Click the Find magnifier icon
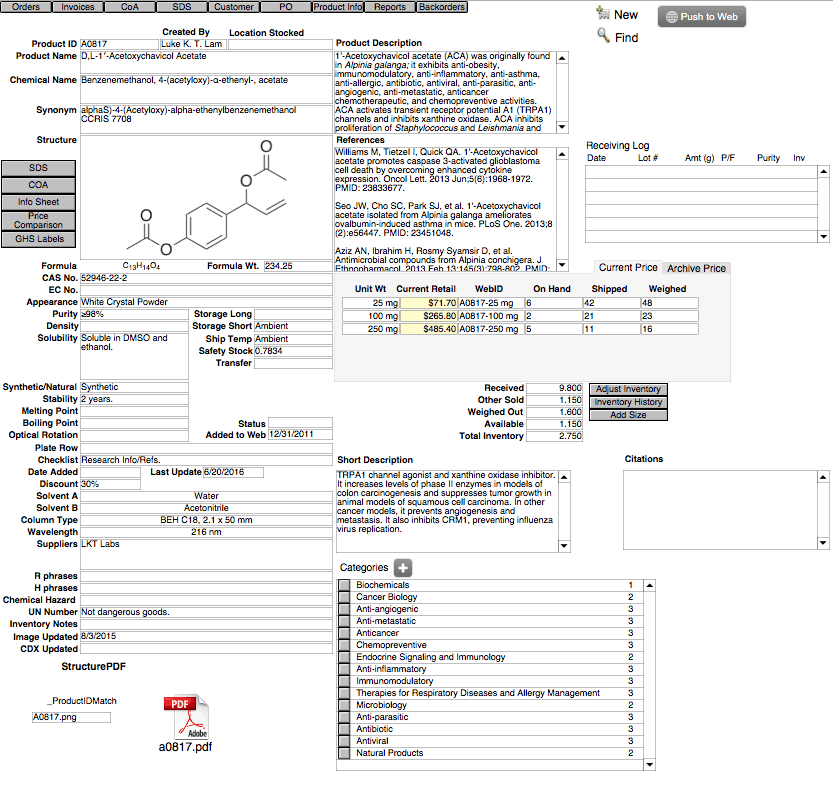The image size is (833, 789). pyautogui.click(x=603, y=36)
